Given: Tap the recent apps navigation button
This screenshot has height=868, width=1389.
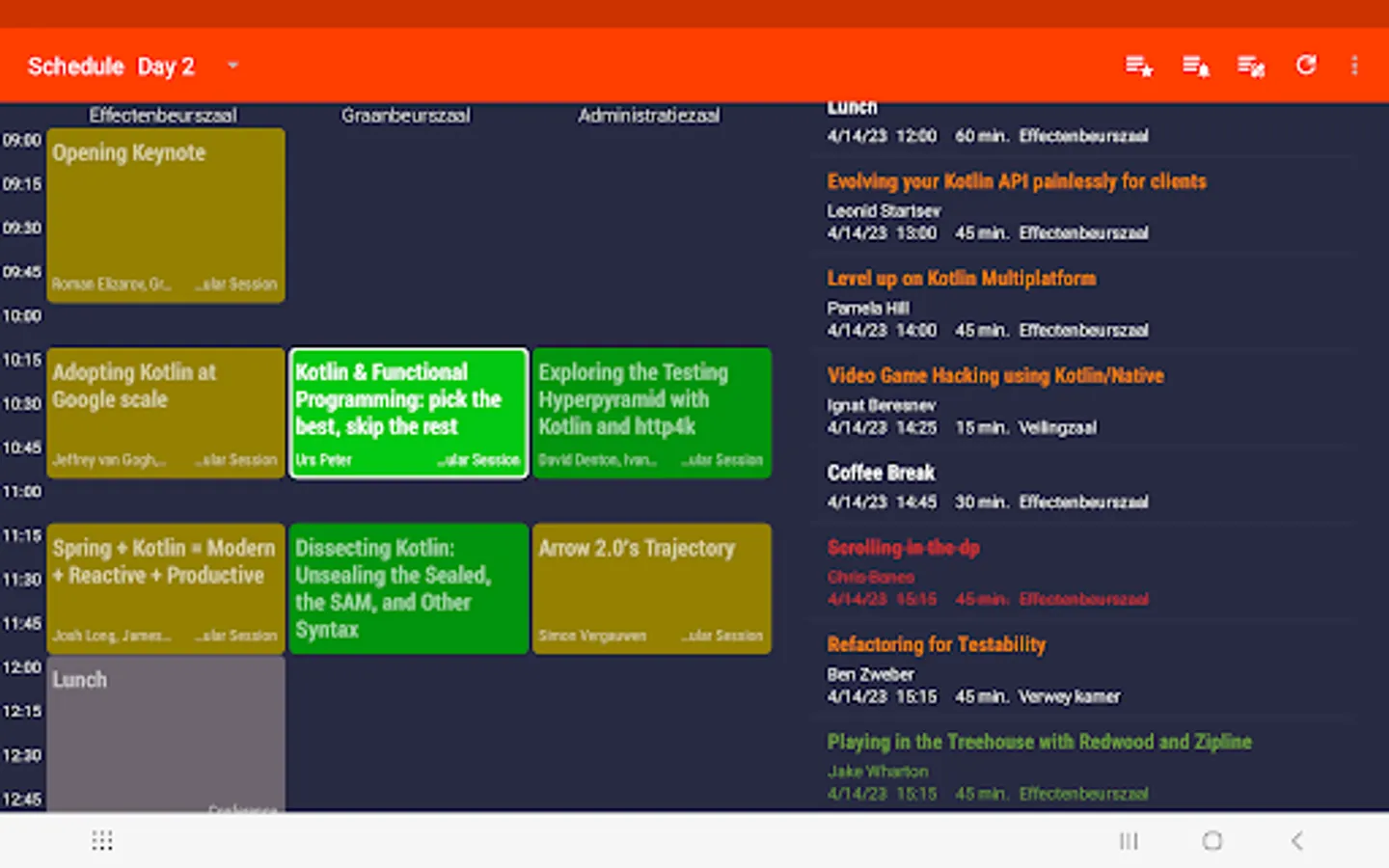Looking at the screenshot, I should point(1129,841).
